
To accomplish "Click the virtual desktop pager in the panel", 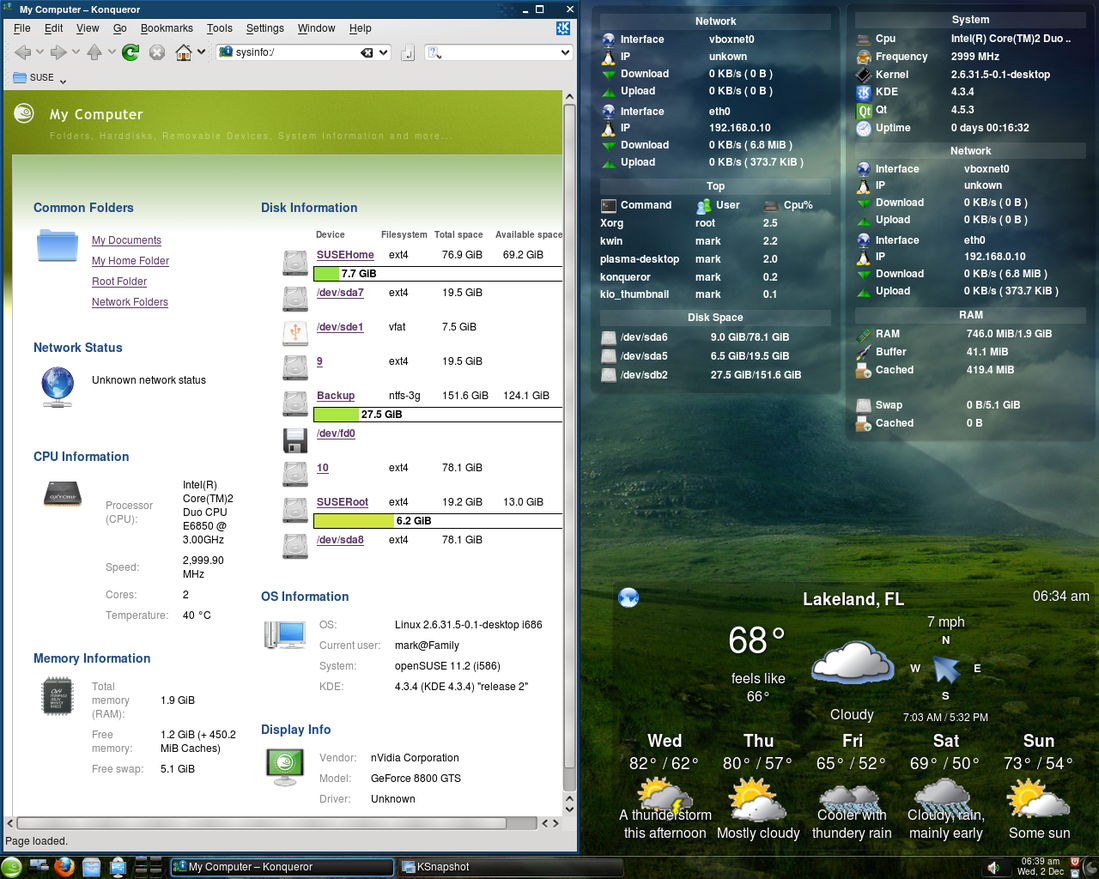I will coord(148,867).
